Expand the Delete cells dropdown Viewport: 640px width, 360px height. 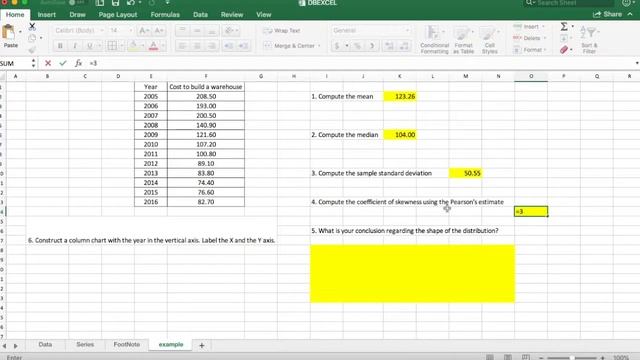coord(544,38)
